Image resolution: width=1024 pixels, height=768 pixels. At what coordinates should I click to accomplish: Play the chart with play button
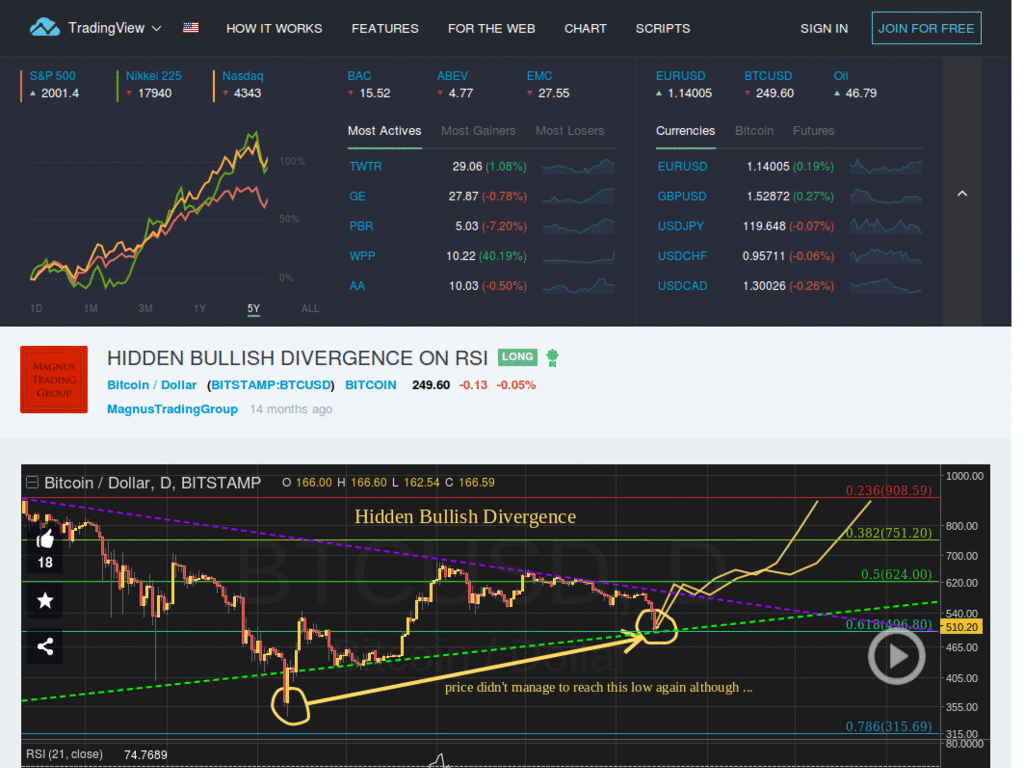[x=896, y=656]
